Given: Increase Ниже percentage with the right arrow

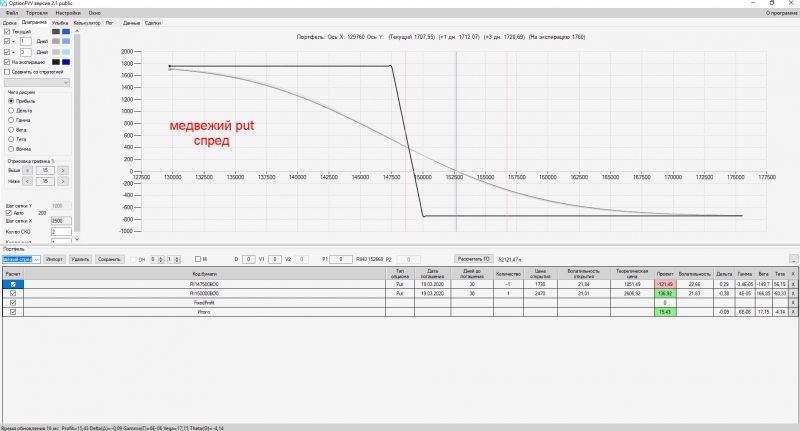Looking at the screenshot, I should click(63, 181).
